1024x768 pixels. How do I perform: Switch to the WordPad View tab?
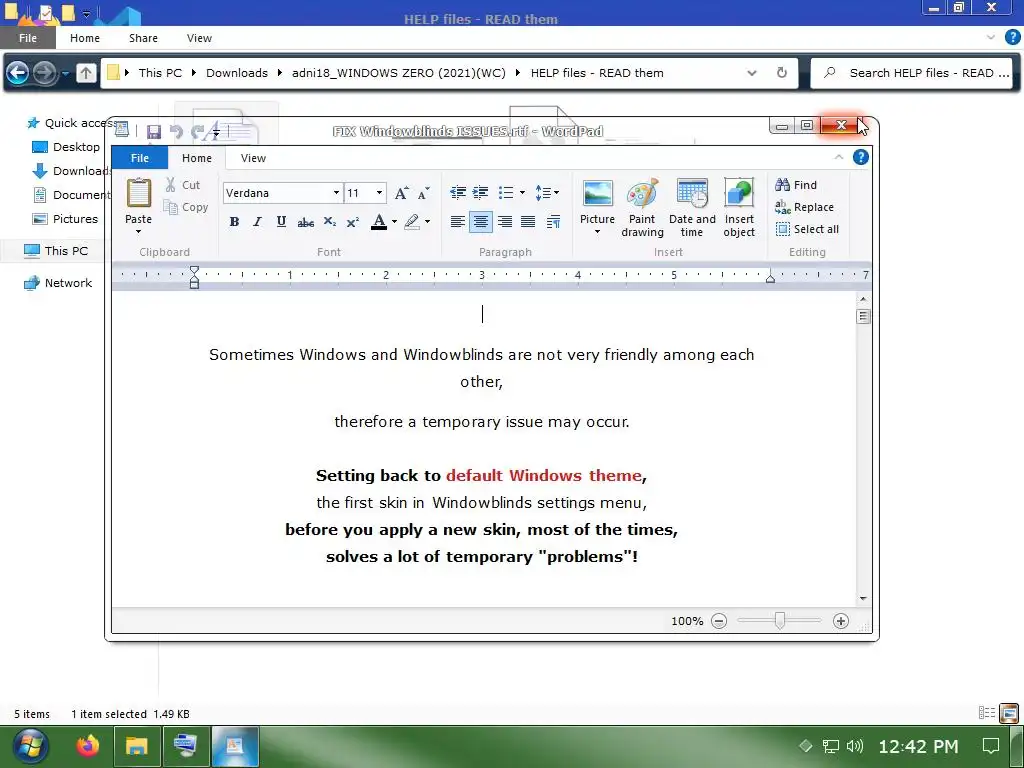coord(253,158)
